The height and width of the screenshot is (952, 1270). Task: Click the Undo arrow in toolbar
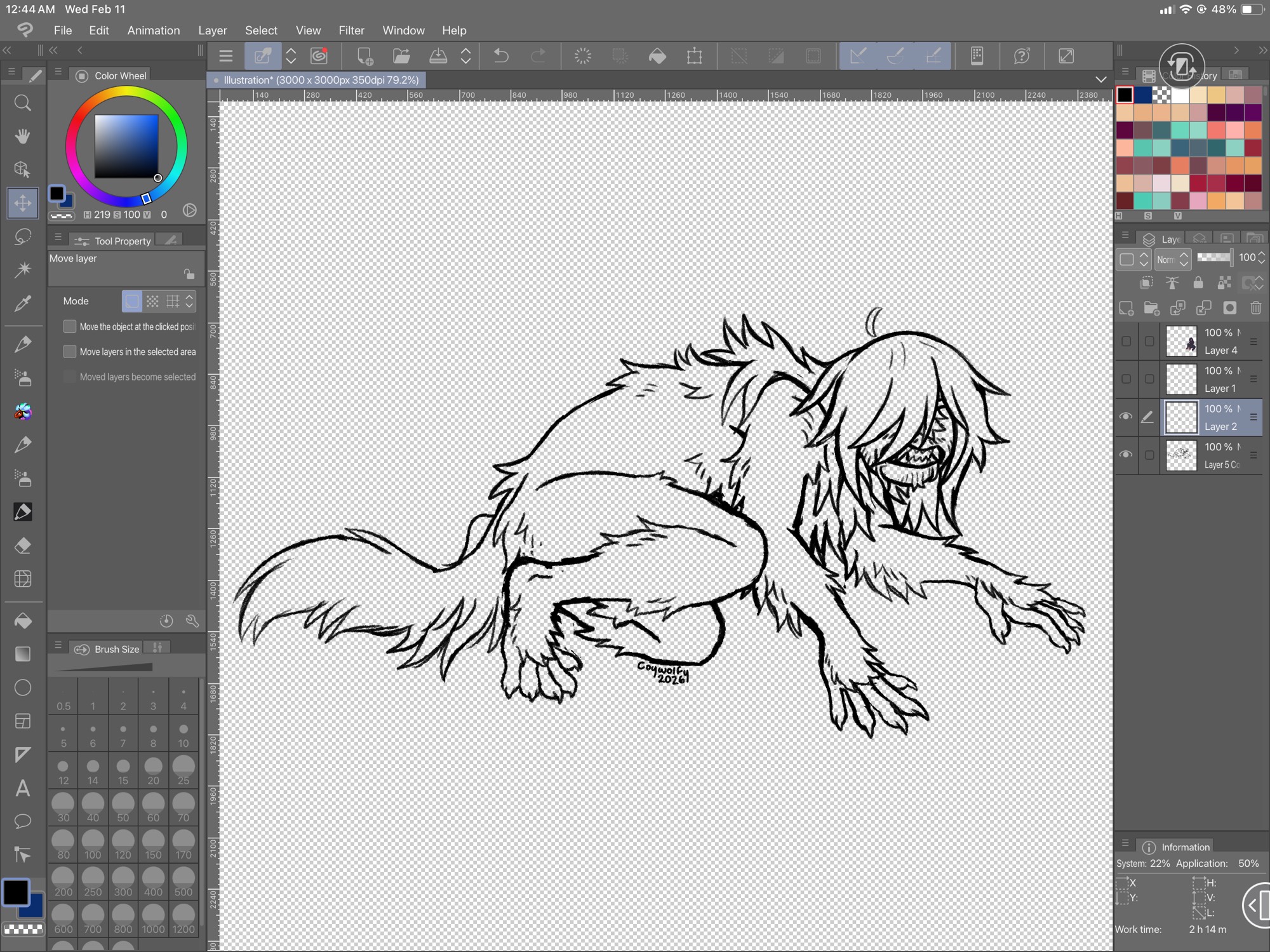pyautogui.click(x=501, y=56)
